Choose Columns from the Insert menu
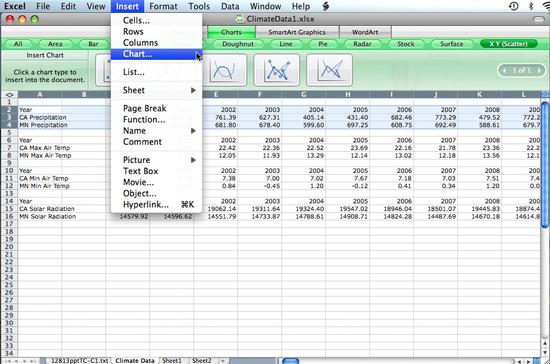Screen dimensions: 550x364 coord(156,43)
